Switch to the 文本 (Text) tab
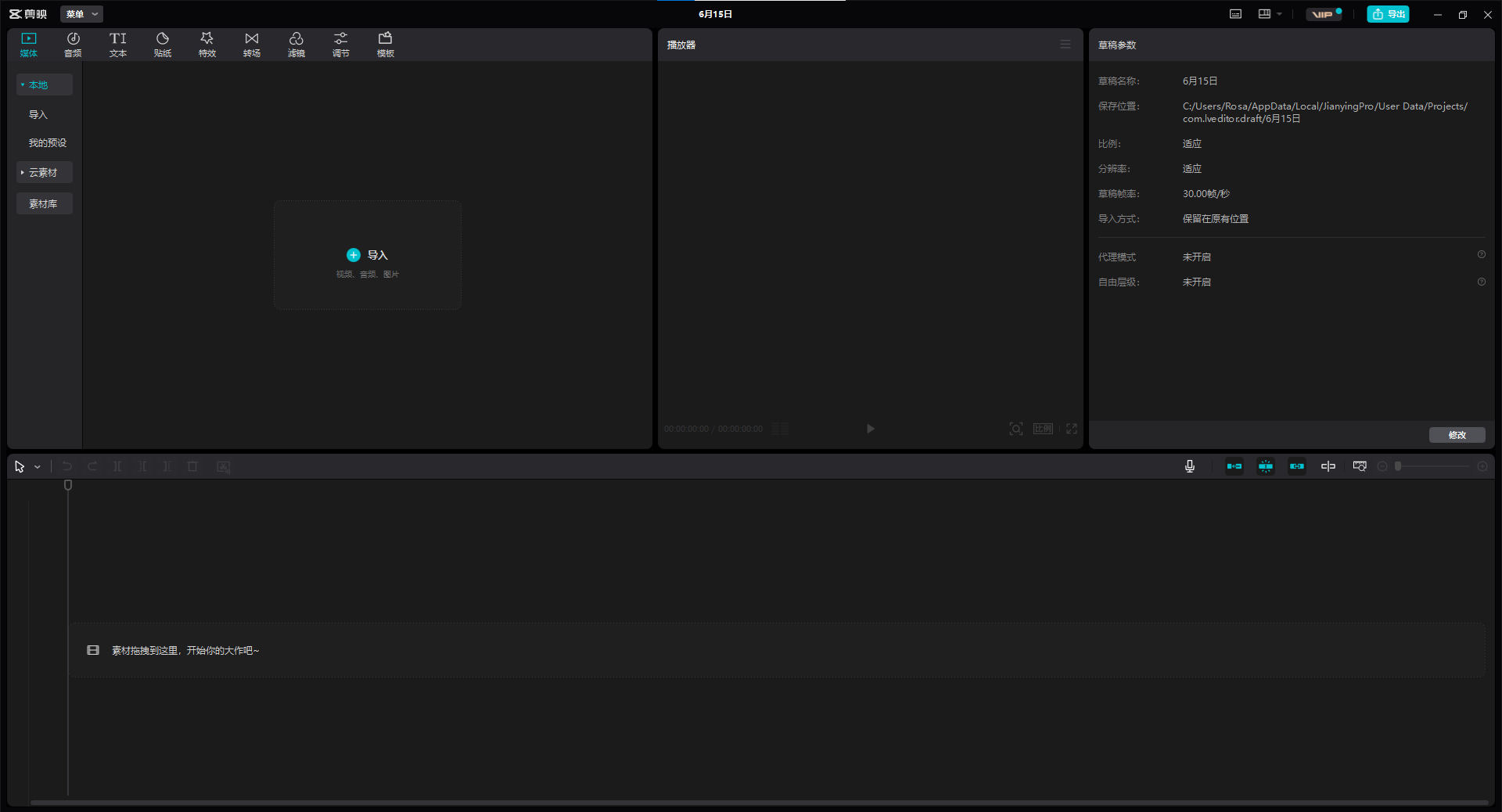The image size is (1502, 812). tap(118, 45)
